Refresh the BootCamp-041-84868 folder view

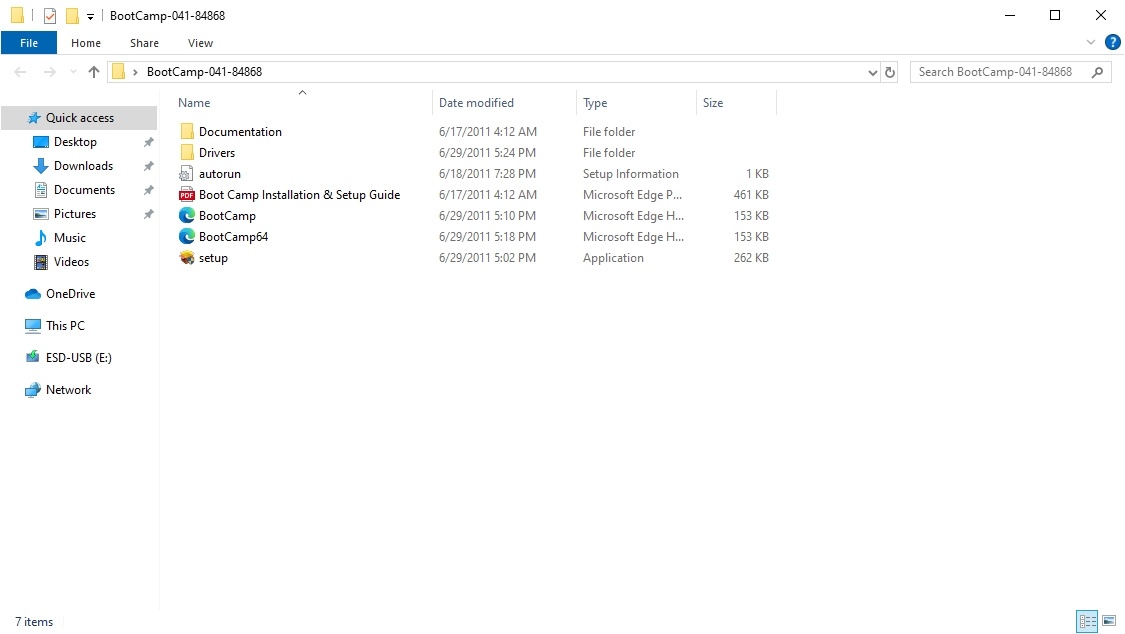coord(890,72)
